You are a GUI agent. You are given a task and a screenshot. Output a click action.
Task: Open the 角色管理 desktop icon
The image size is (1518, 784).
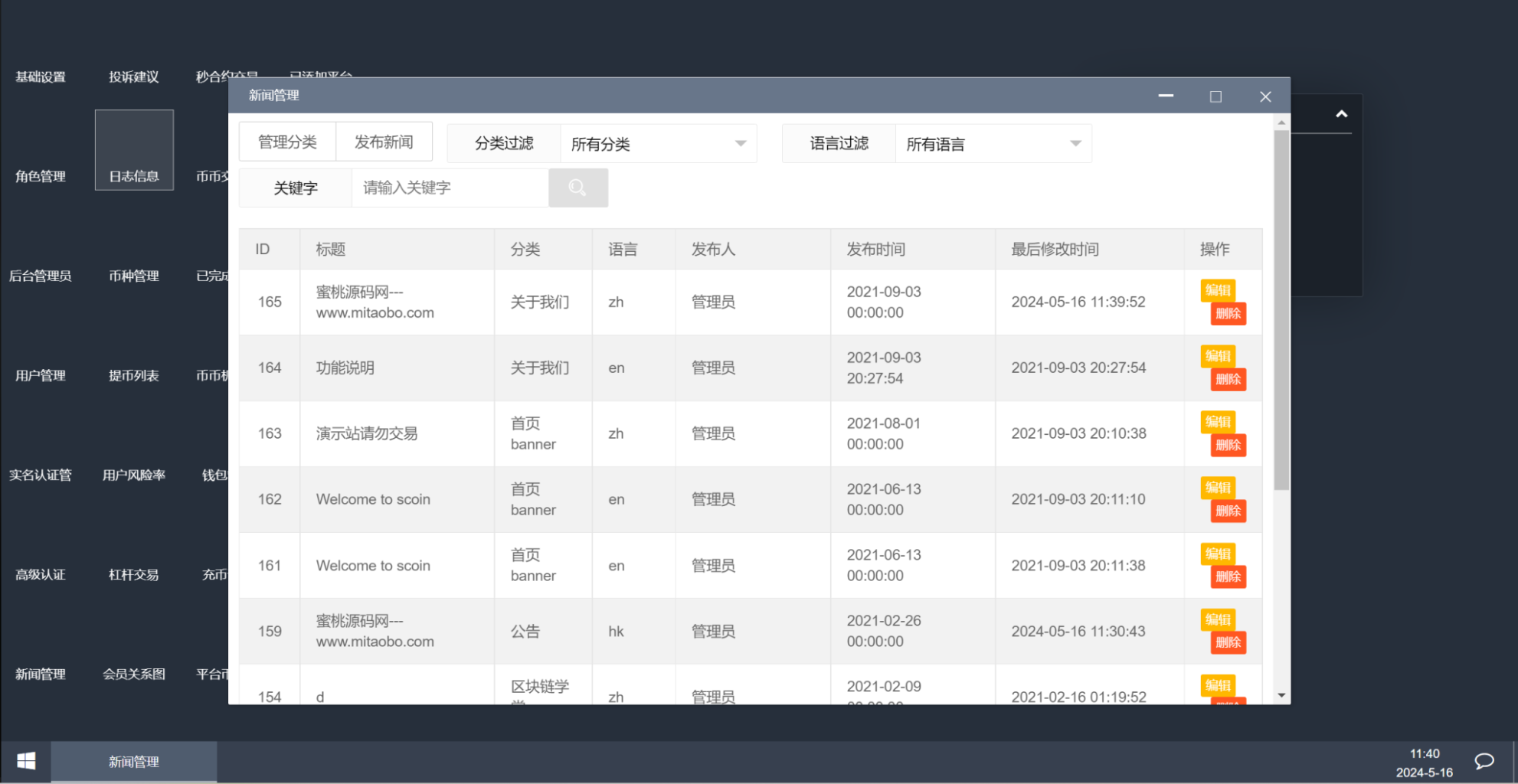click(40, 176)
